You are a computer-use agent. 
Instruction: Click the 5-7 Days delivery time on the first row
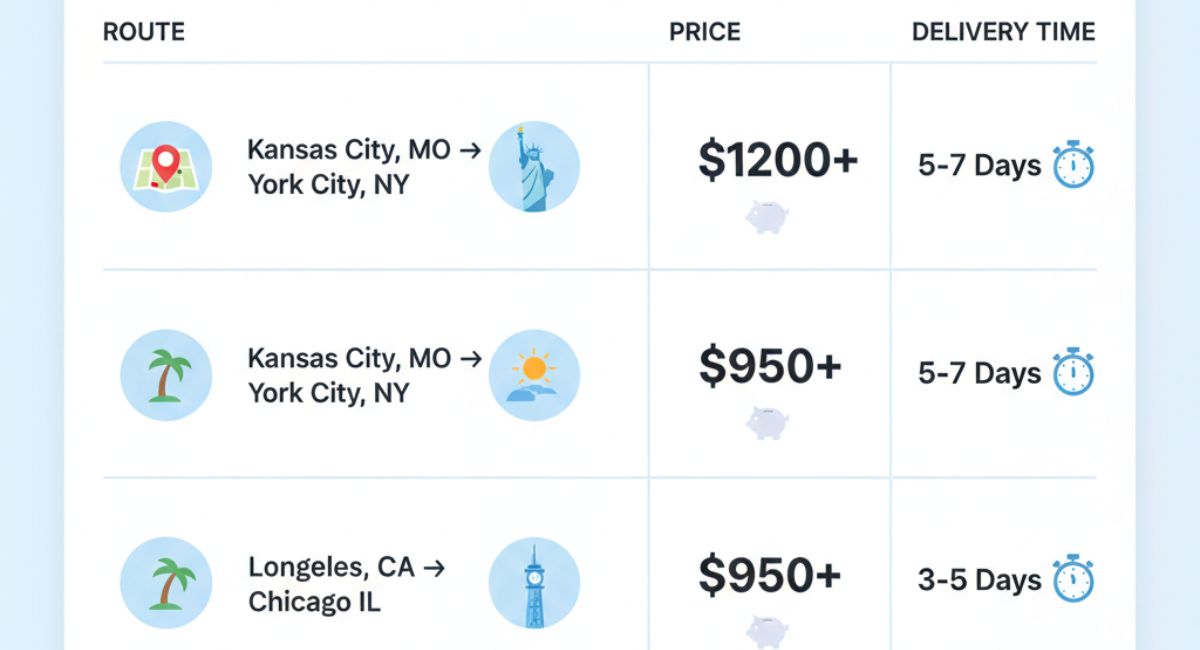click(x=981, y=165)
